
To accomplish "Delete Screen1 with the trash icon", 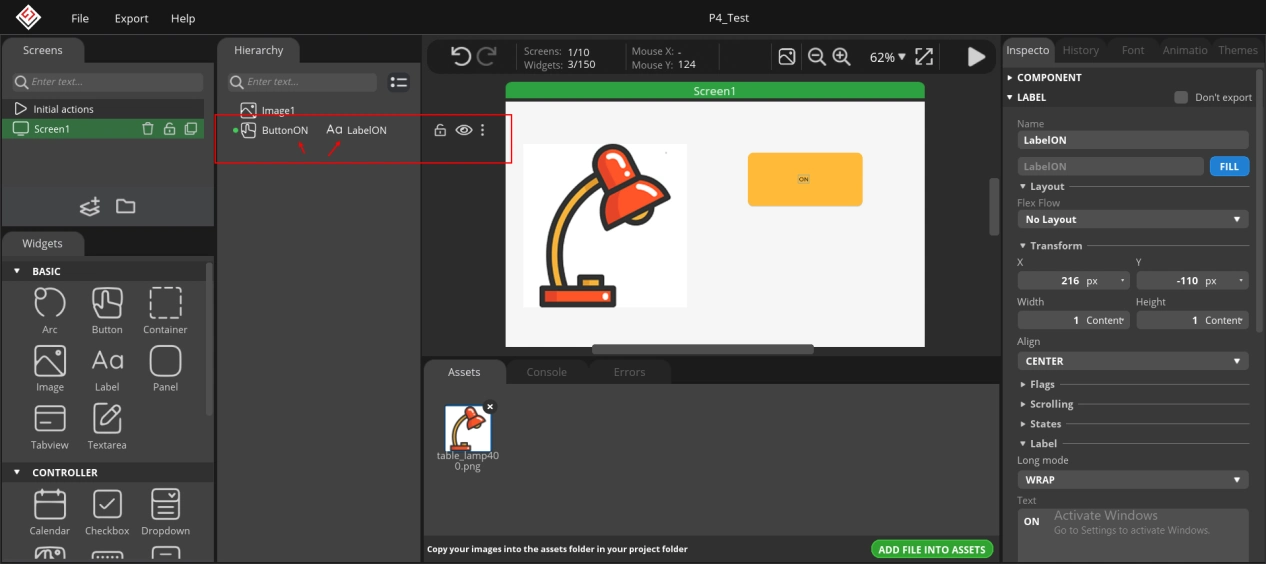I will [x=148, y=129].
